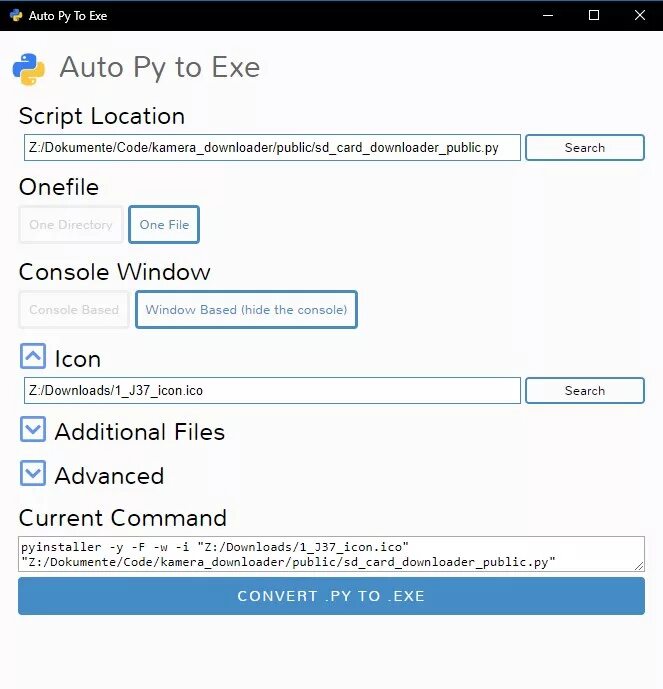Click the Current Command heading
Viewport: 663px width, 689px height.
pos(123,518)
